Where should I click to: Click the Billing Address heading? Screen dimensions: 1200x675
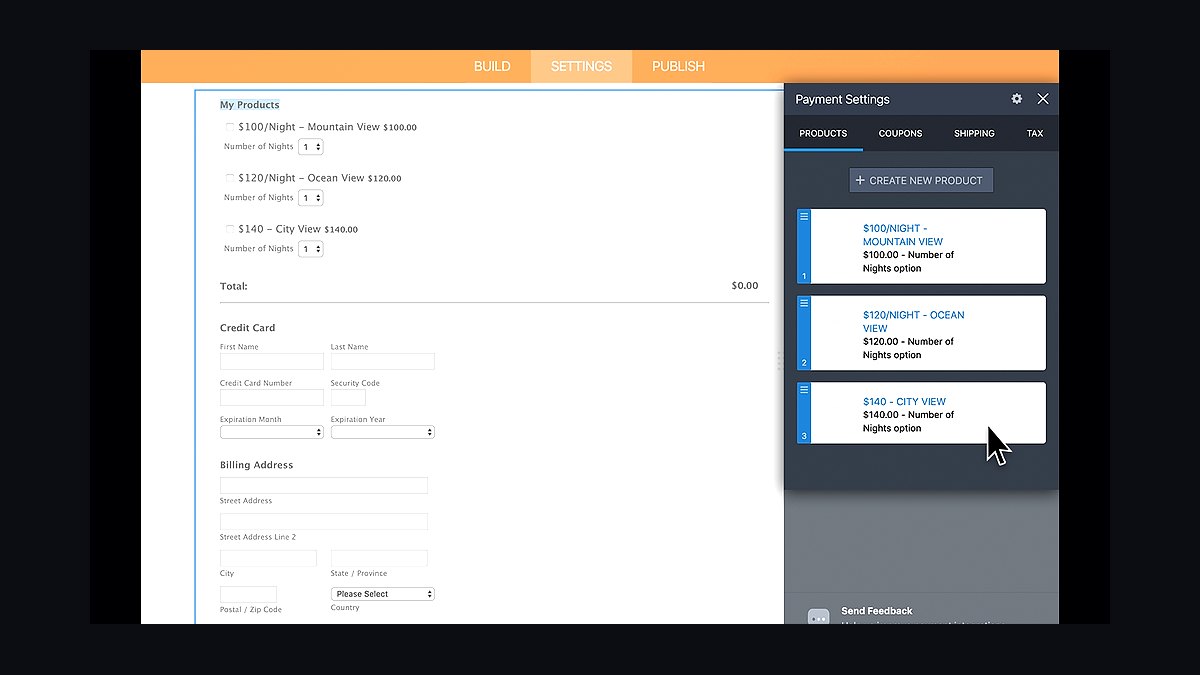pos(256,465)
